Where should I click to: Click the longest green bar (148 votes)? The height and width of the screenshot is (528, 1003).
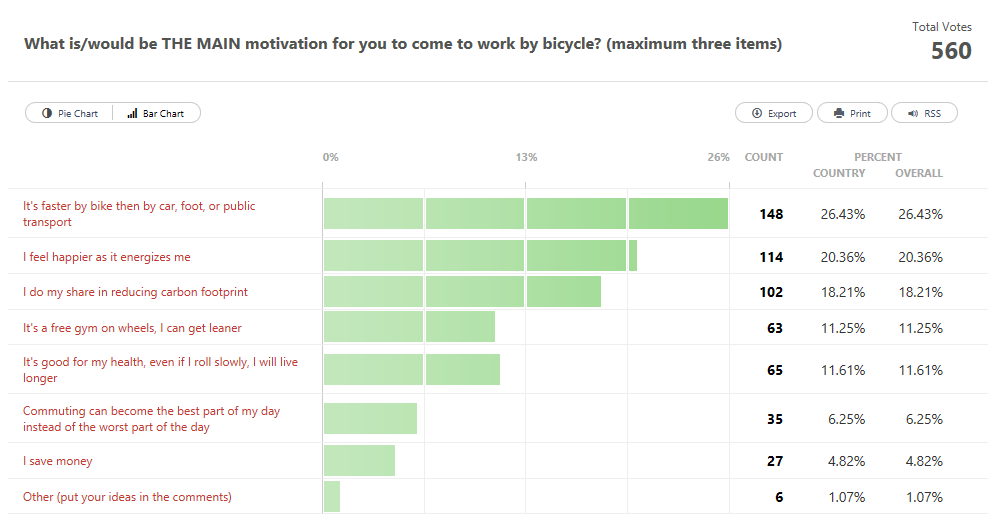click(x=525, y=214)
